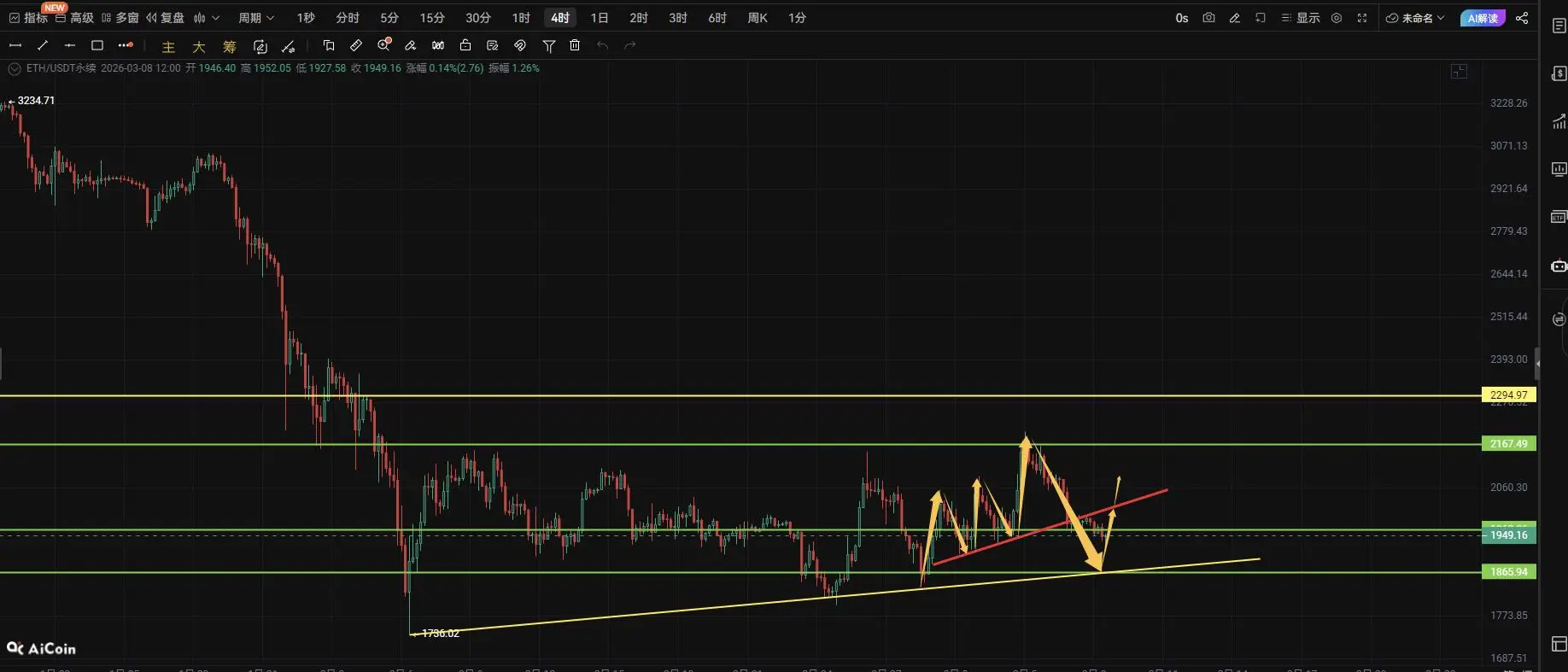Open the 周期 period dropdown
The width and height of the screenshot is (1568, 672).
(256, 18)
